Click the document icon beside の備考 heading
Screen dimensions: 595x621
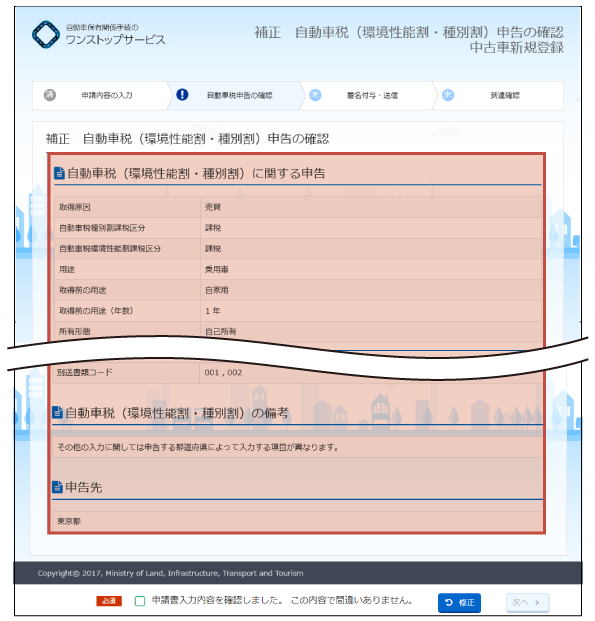[x=57, y=412]
